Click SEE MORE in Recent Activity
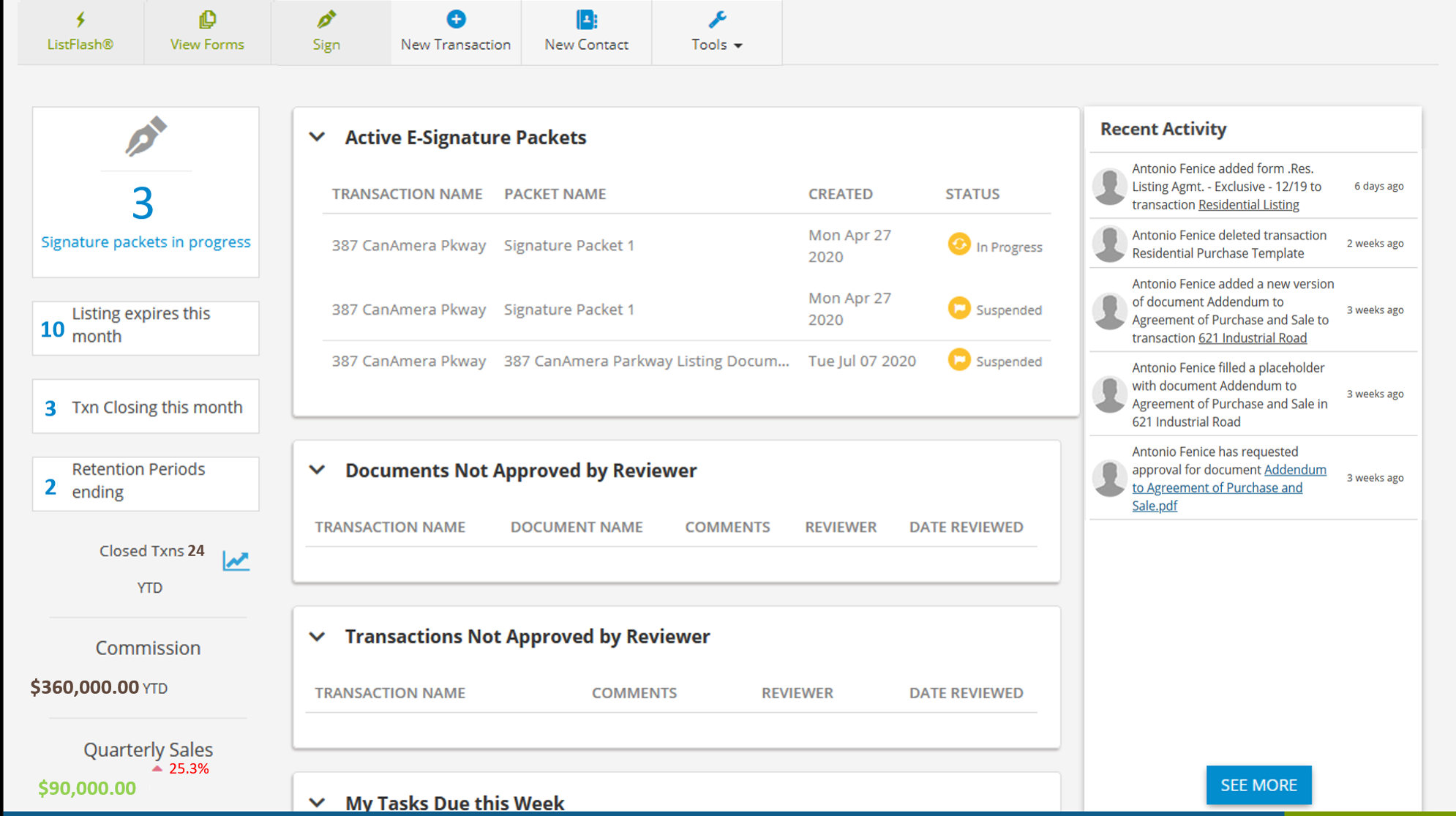This screenshot has height=816, width=1456. point(1258,785)
